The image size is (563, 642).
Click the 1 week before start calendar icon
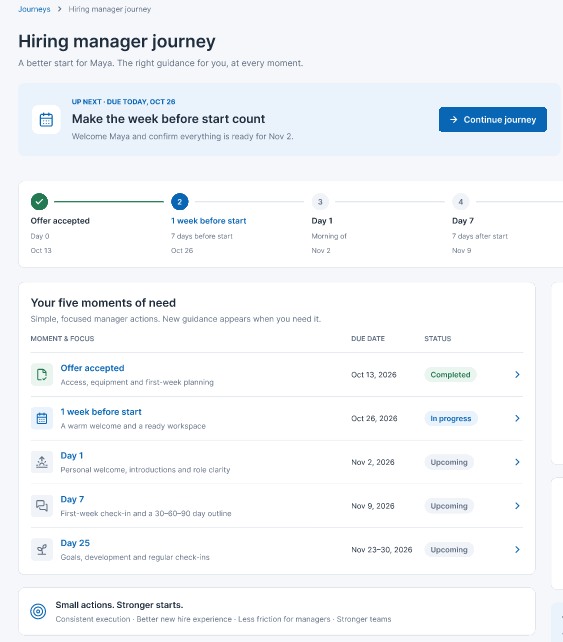42,418
